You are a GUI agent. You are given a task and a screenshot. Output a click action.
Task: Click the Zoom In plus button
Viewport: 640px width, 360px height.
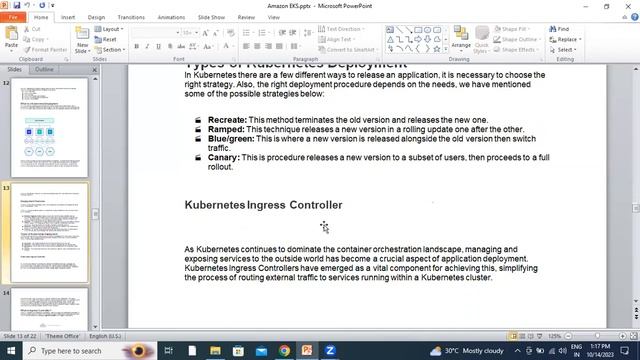pyautogui.click(x=622, y=336)
